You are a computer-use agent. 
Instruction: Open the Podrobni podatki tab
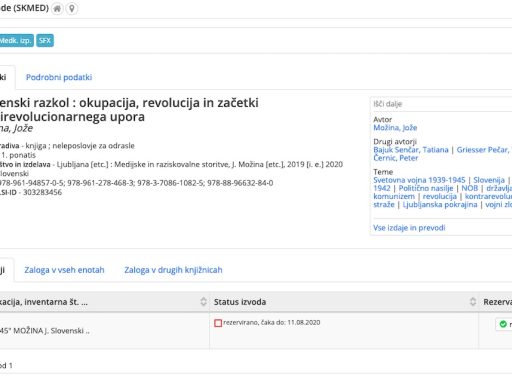click(59, 77)
